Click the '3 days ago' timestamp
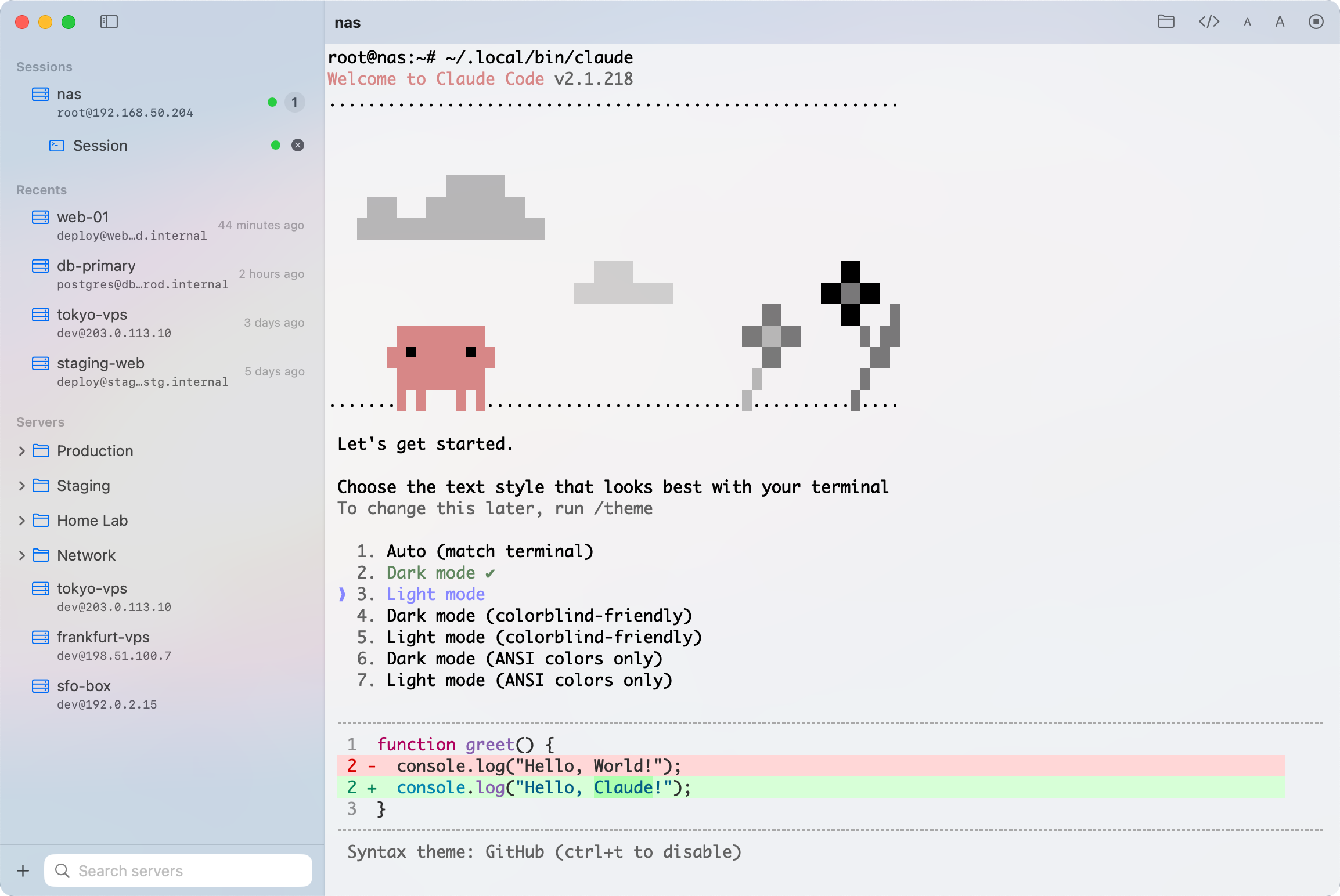 pyautogui.click(x=274, y=323)
